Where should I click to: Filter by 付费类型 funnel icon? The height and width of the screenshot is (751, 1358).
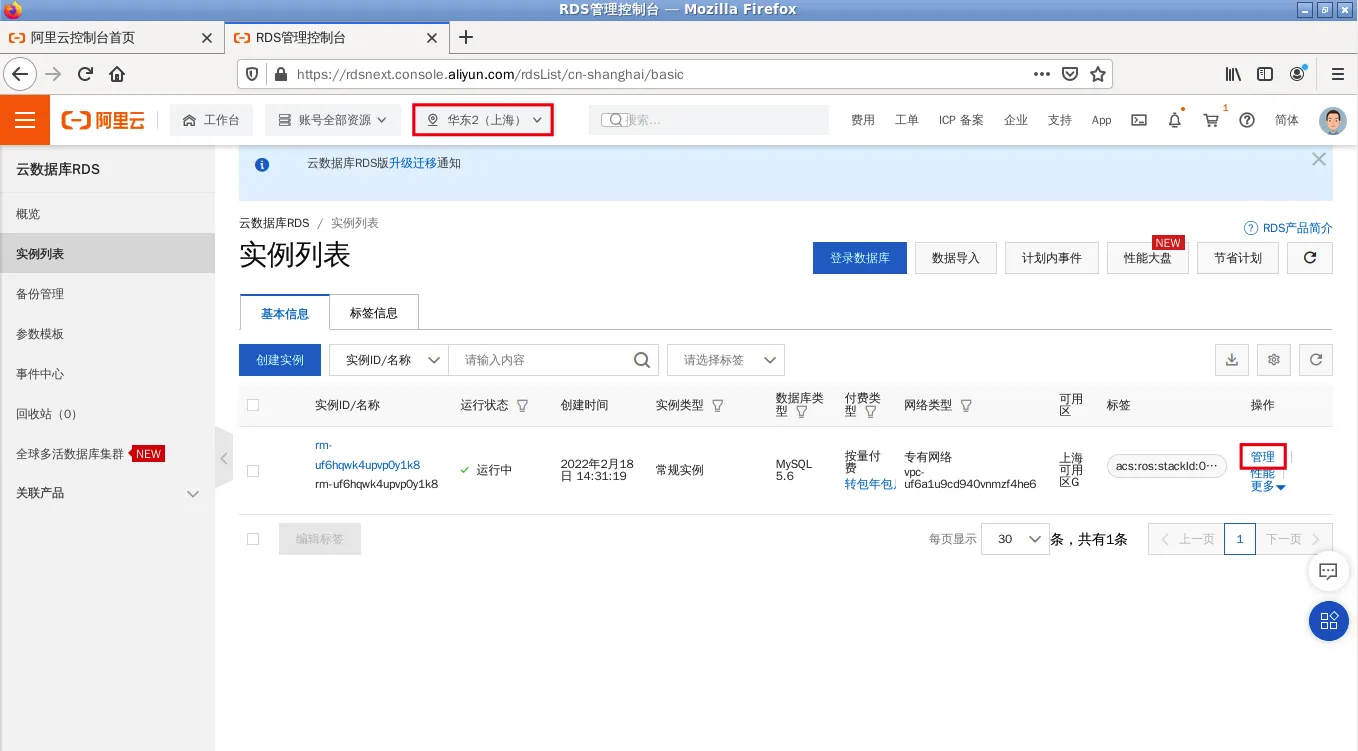tap(870, 412)
